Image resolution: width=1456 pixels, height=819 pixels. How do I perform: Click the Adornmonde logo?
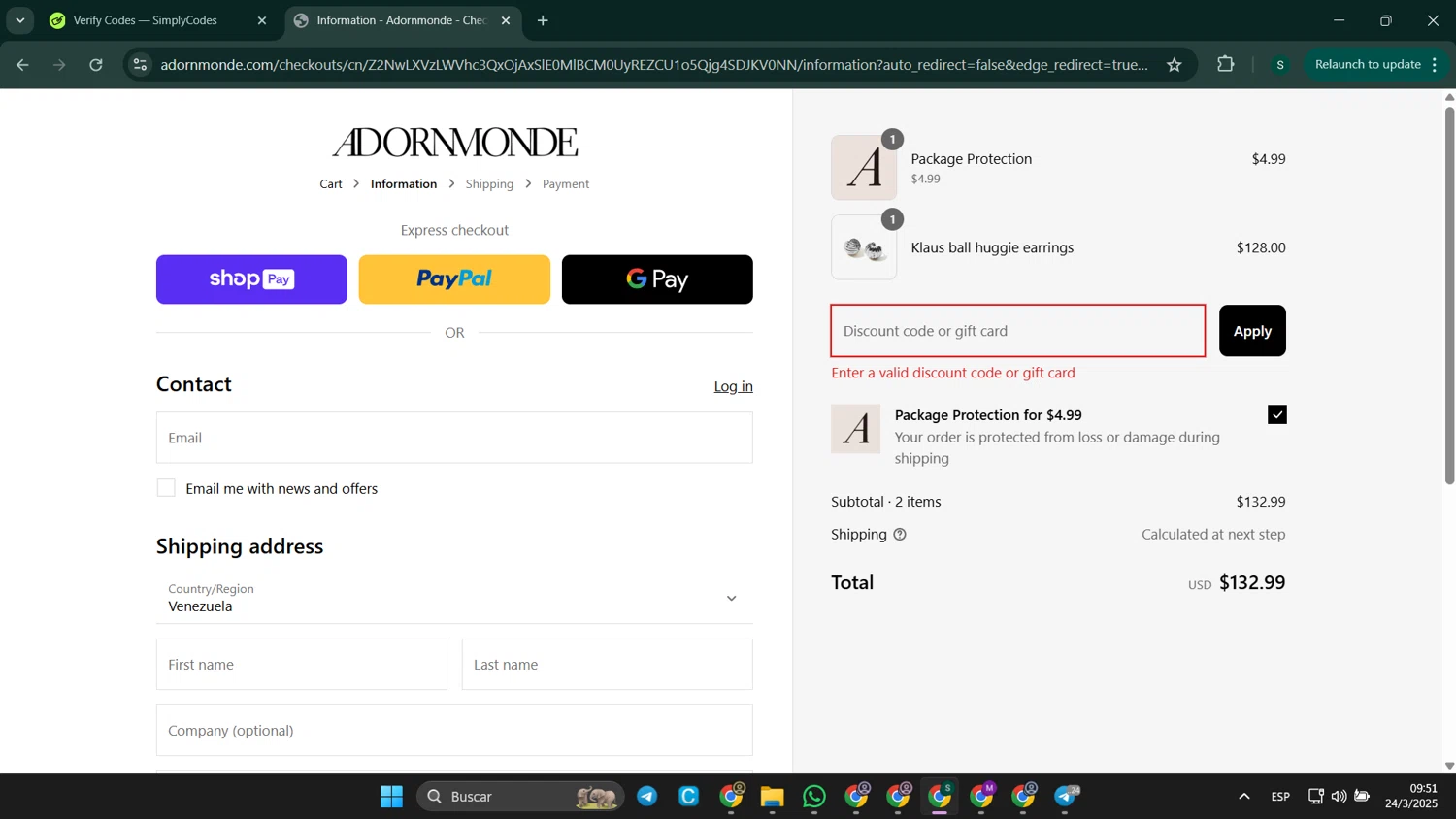pyautogui.click(x=454, y=142)
